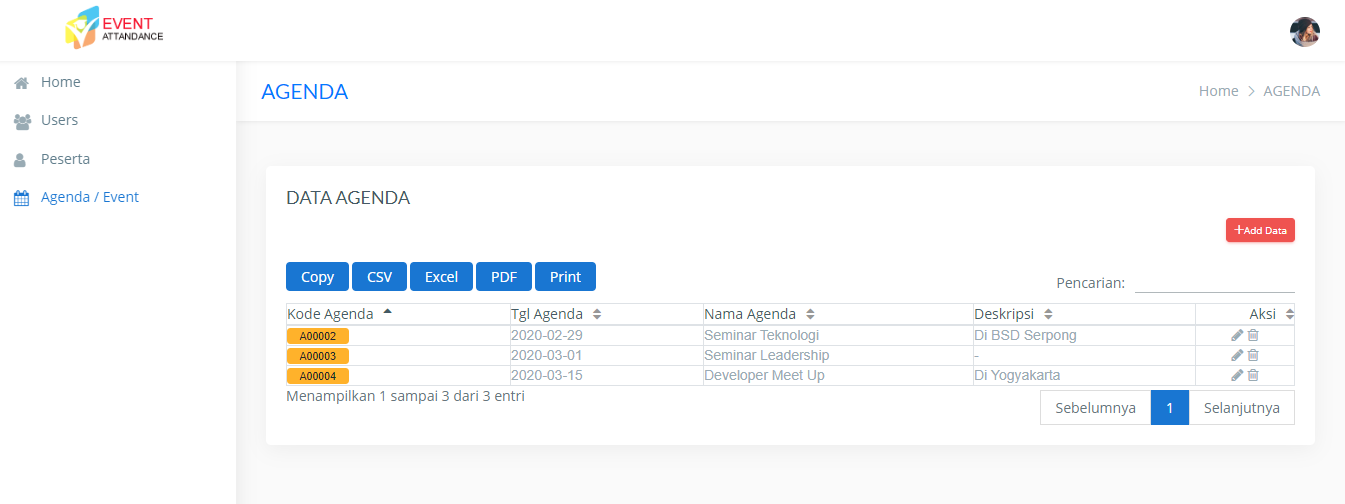Click the Event Attendance logo
The image size is (1345, 504).
(x=113, y=29)
